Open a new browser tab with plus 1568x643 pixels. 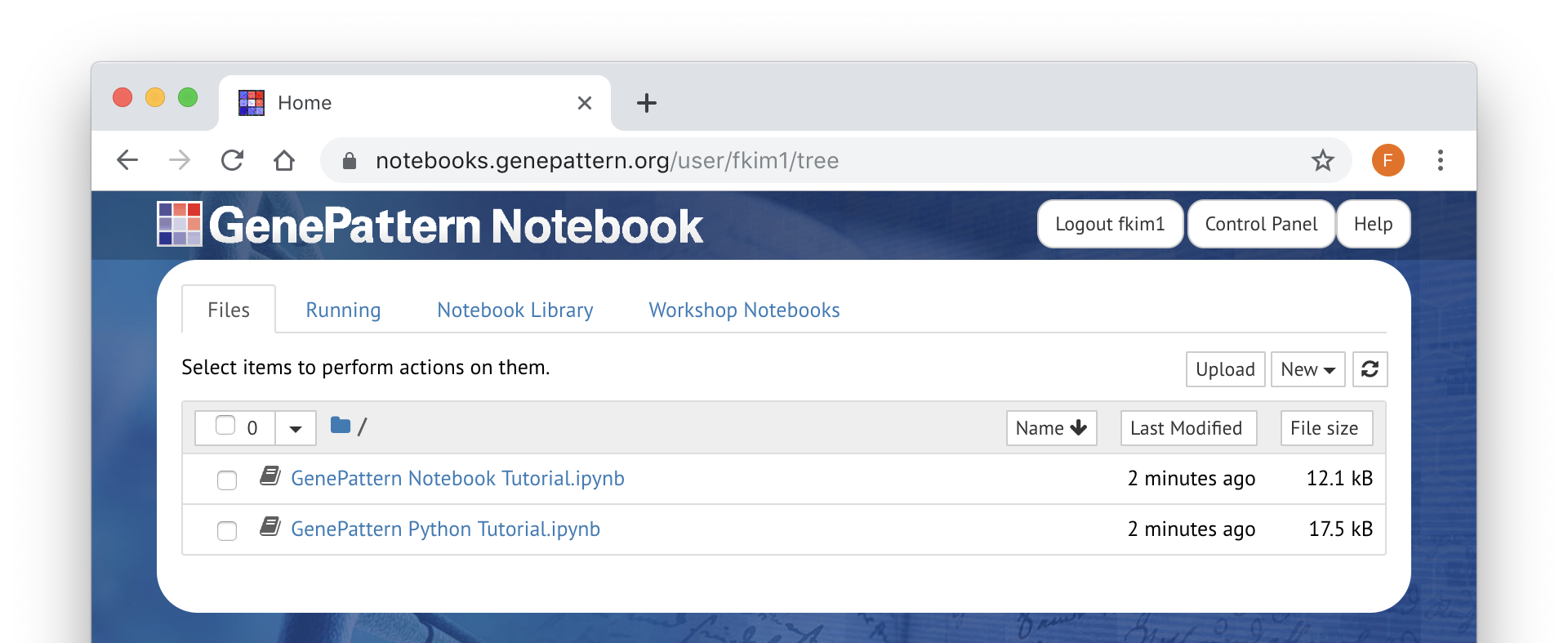pos(647,103)
